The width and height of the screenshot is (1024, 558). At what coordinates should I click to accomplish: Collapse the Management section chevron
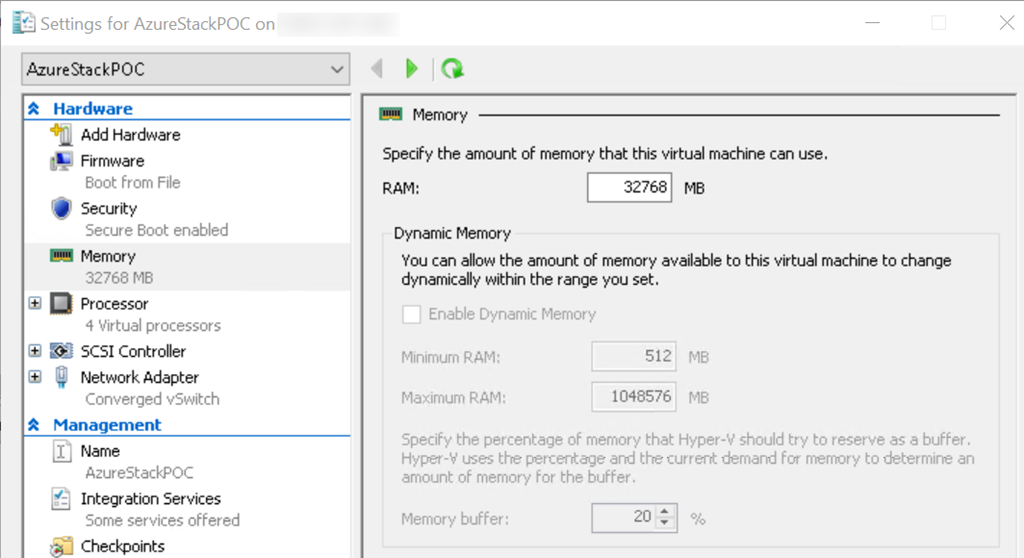pyautogui.click(x=34, y=425)
